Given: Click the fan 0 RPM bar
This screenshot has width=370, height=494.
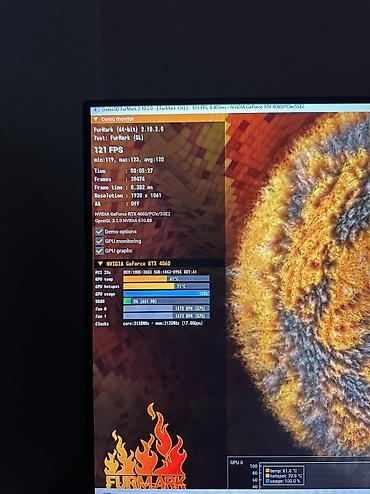Looking at the screenshot, I should pyautogui.click(x=166, y=308).
